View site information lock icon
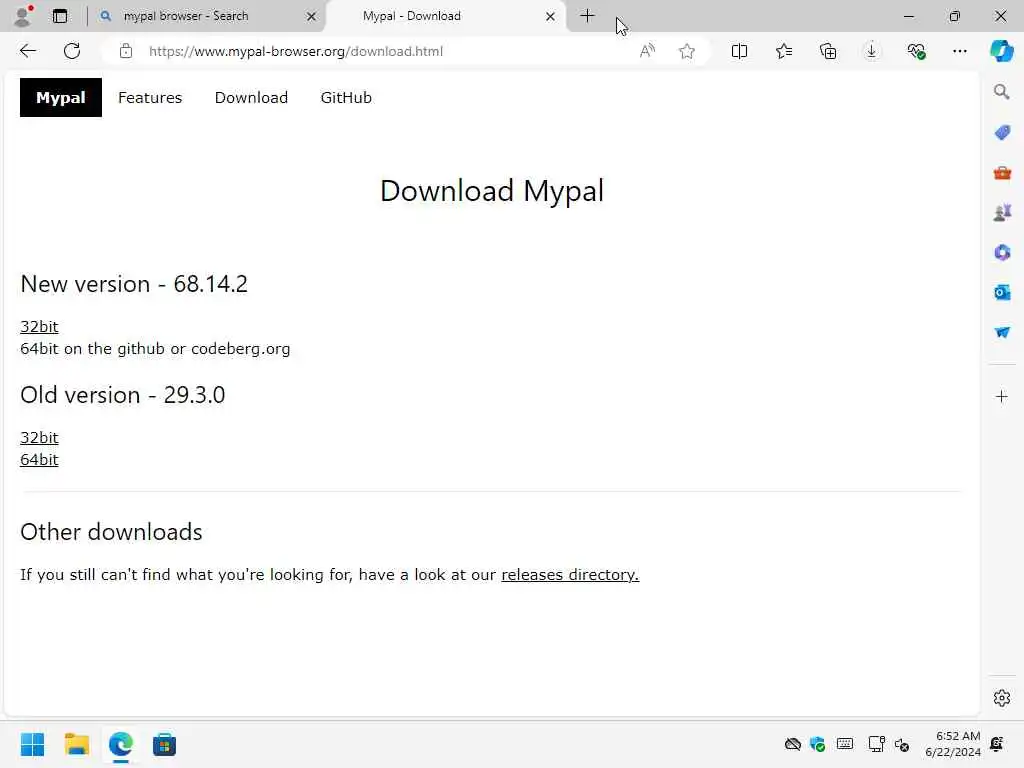 point(126,51)
